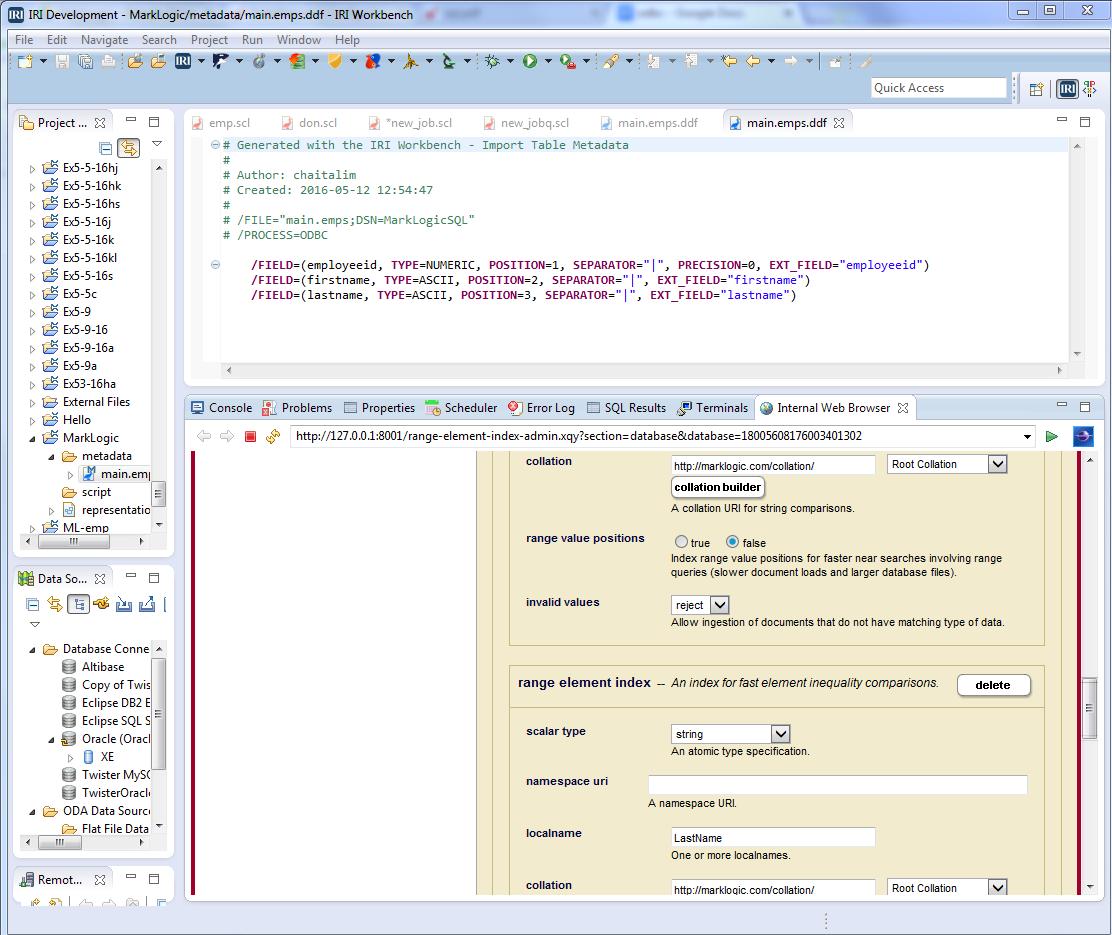
Task: Open the Project Explorer View Menu triangle
Action: click(157, 144)
